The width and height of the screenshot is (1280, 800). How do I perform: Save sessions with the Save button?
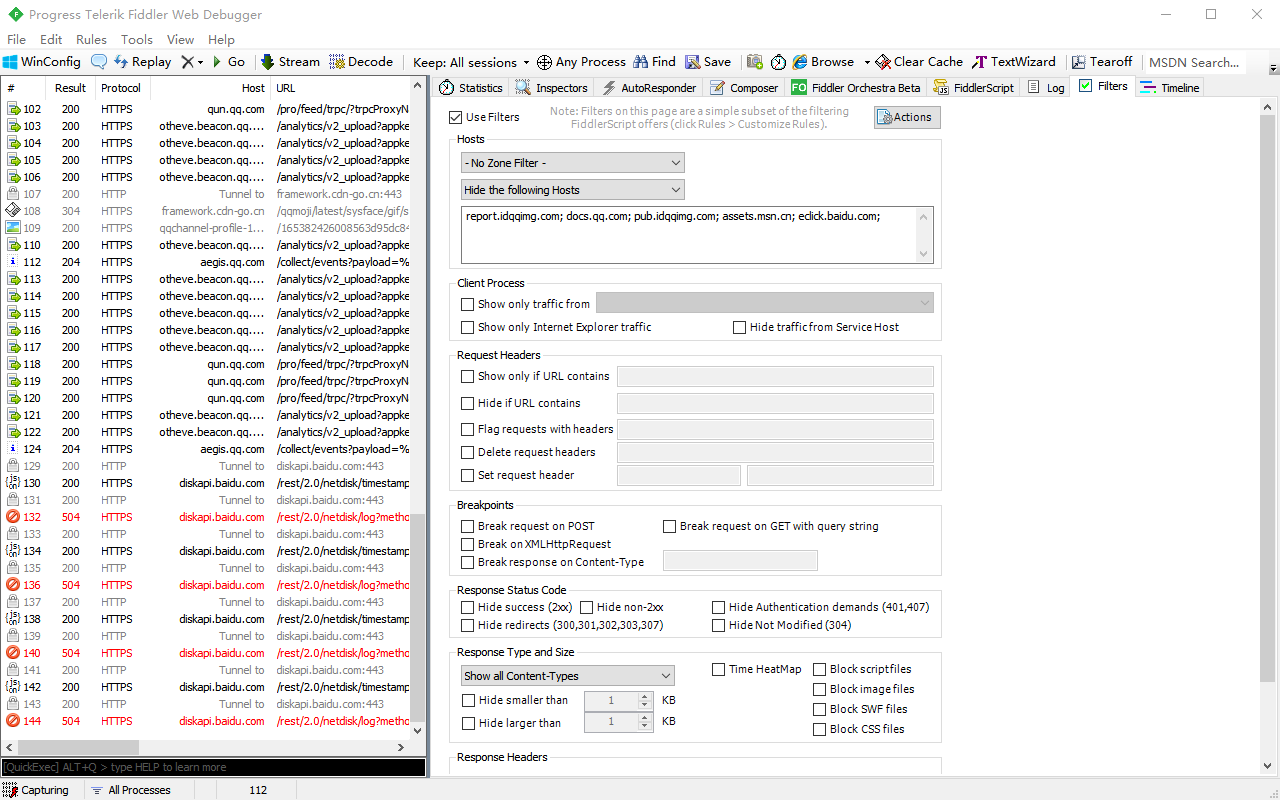(708, 62)
